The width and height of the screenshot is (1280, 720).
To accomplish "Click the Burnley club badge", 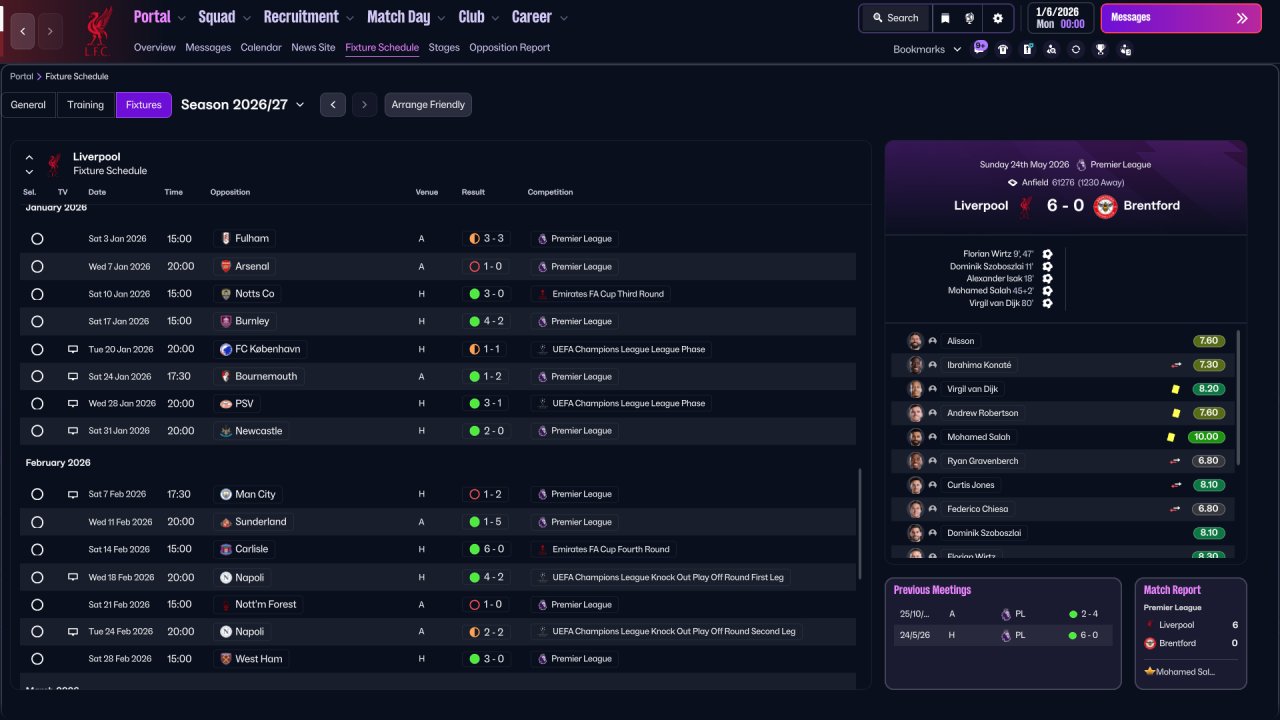I will [226, 322].
